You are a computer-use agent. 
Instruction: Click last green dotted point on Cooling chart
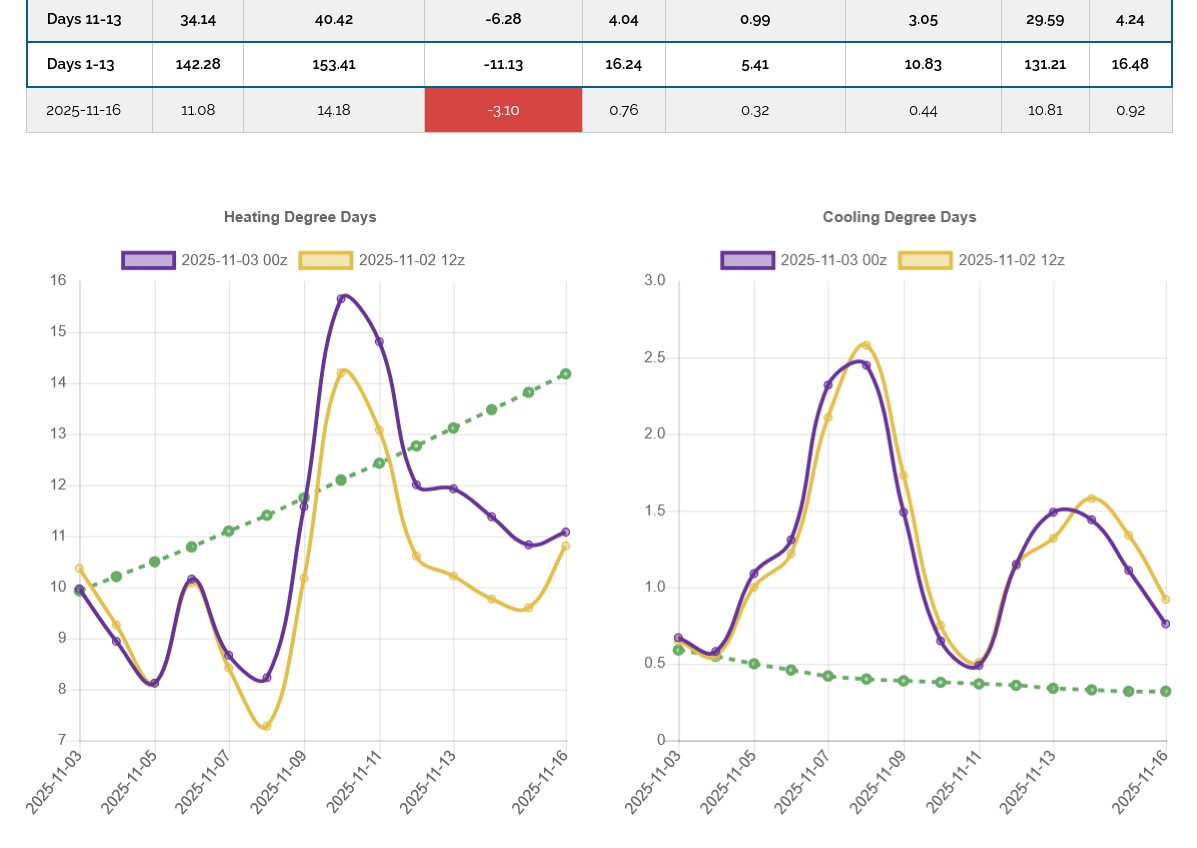[1166, 691]
